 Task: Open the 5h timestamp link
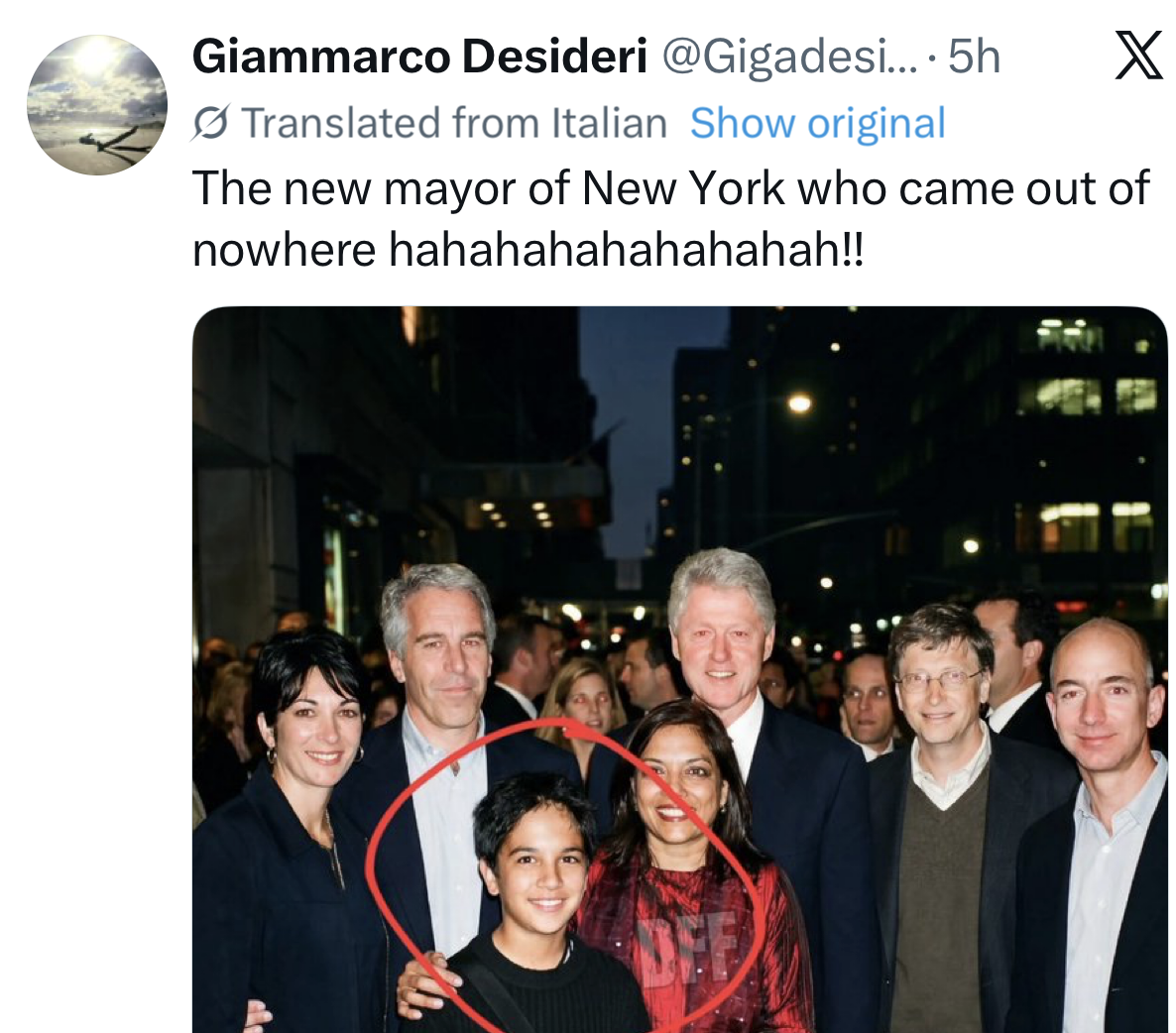tap(974, 57)
